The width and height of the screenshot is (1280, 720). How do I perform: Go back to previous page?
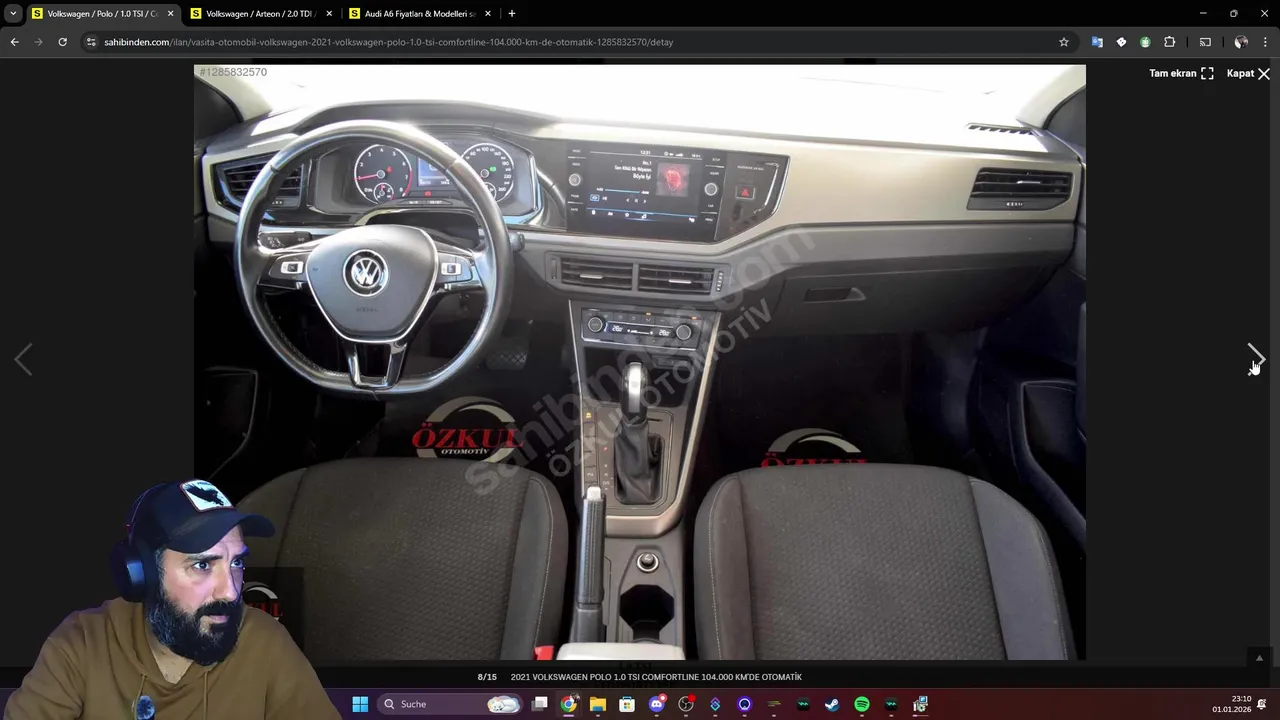(x=14, y=42)
